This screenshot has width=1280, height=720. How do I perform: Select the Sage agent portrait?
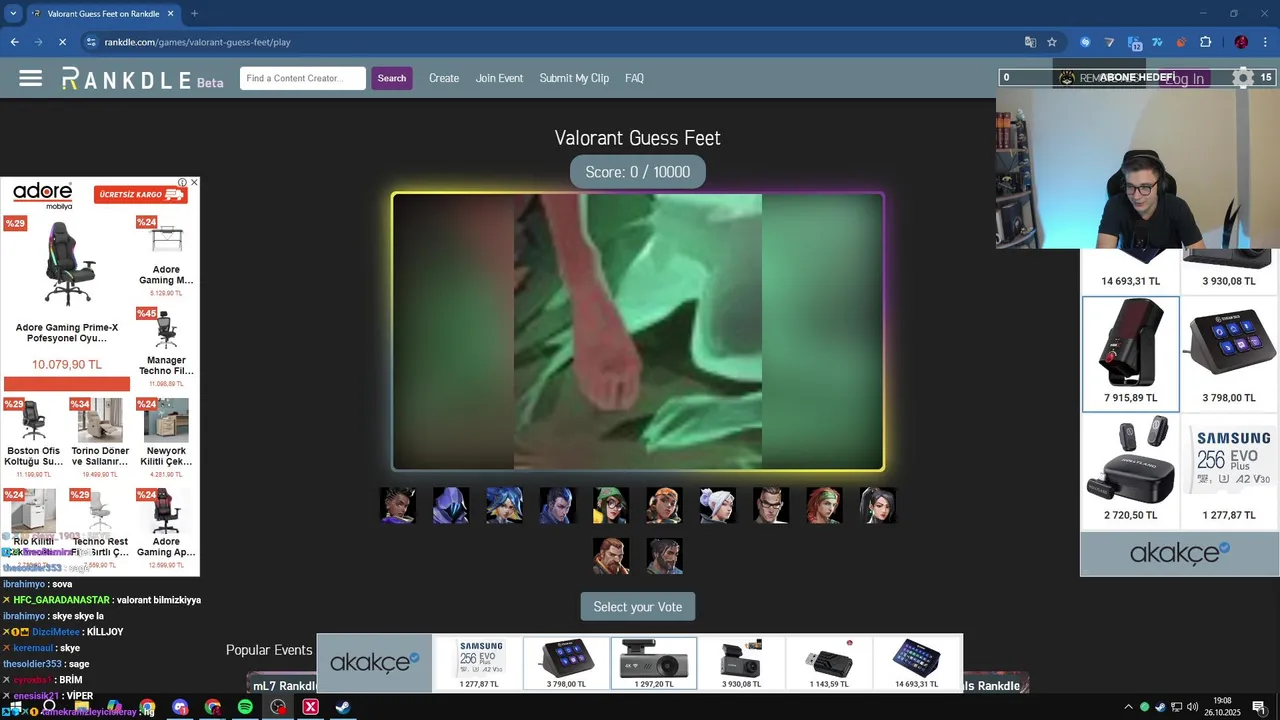[x=877, y=505]
